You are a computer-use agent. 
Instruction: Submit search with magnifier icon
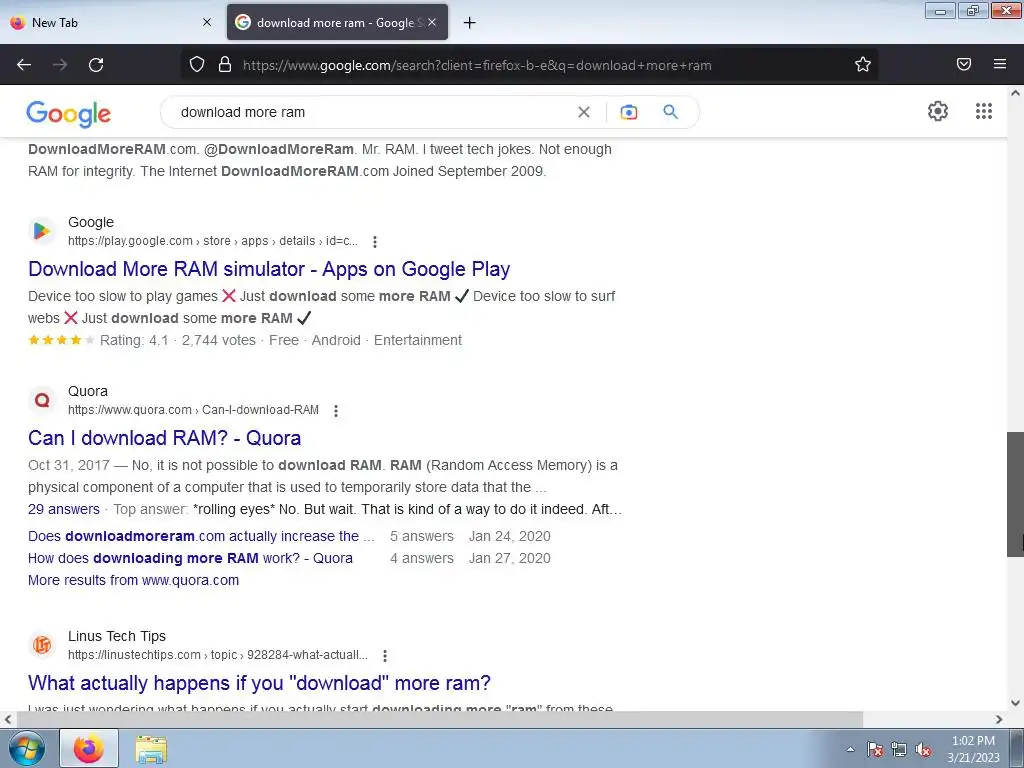coord(670,112)
